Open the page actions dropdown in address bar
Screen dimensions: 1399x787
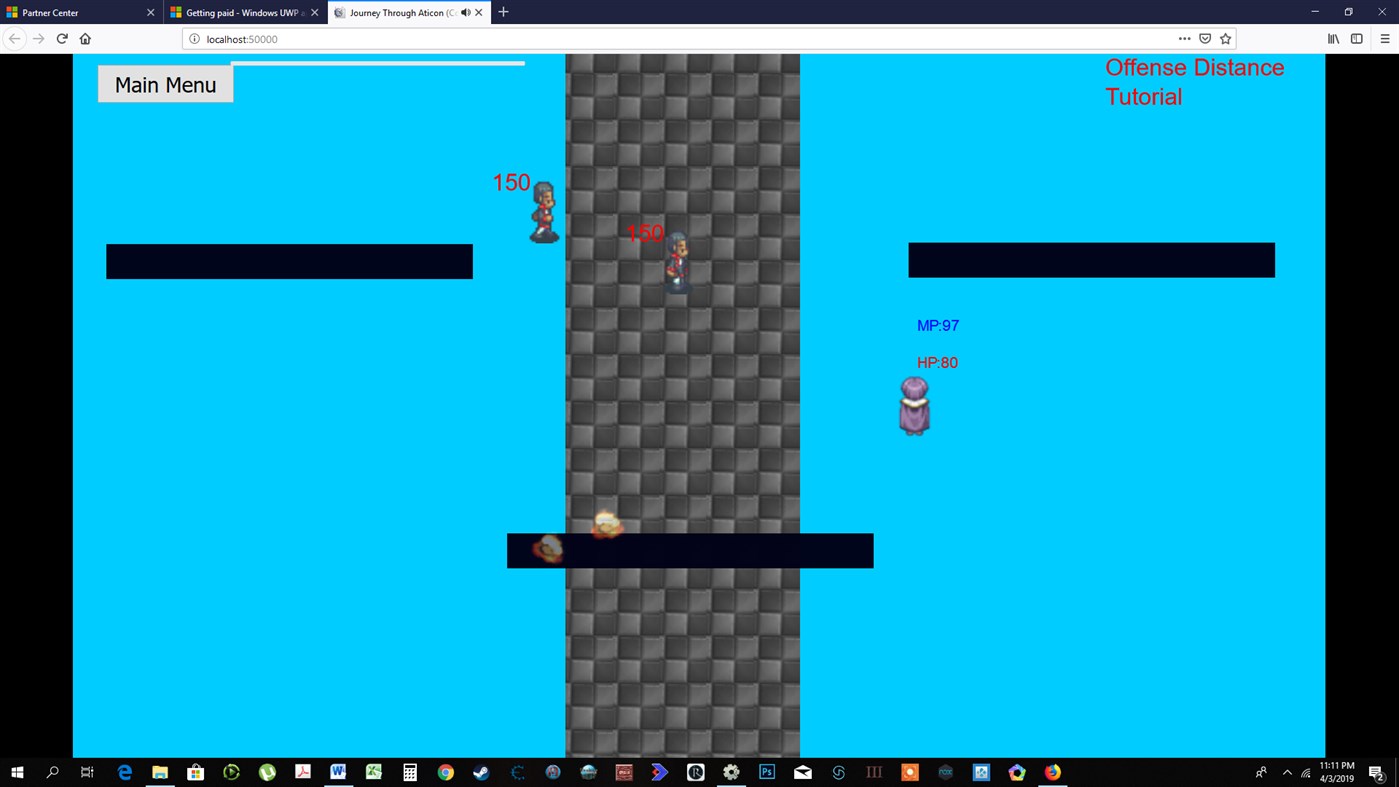click(1184, 38)
